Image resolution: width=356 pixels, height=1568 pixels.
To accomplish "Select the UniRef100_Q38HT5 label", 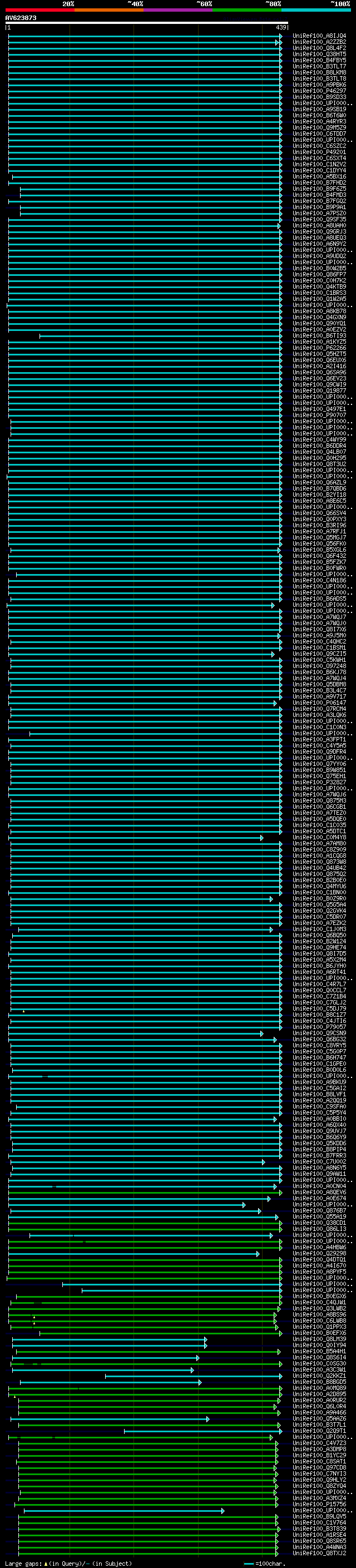I will tap(319, 54).
